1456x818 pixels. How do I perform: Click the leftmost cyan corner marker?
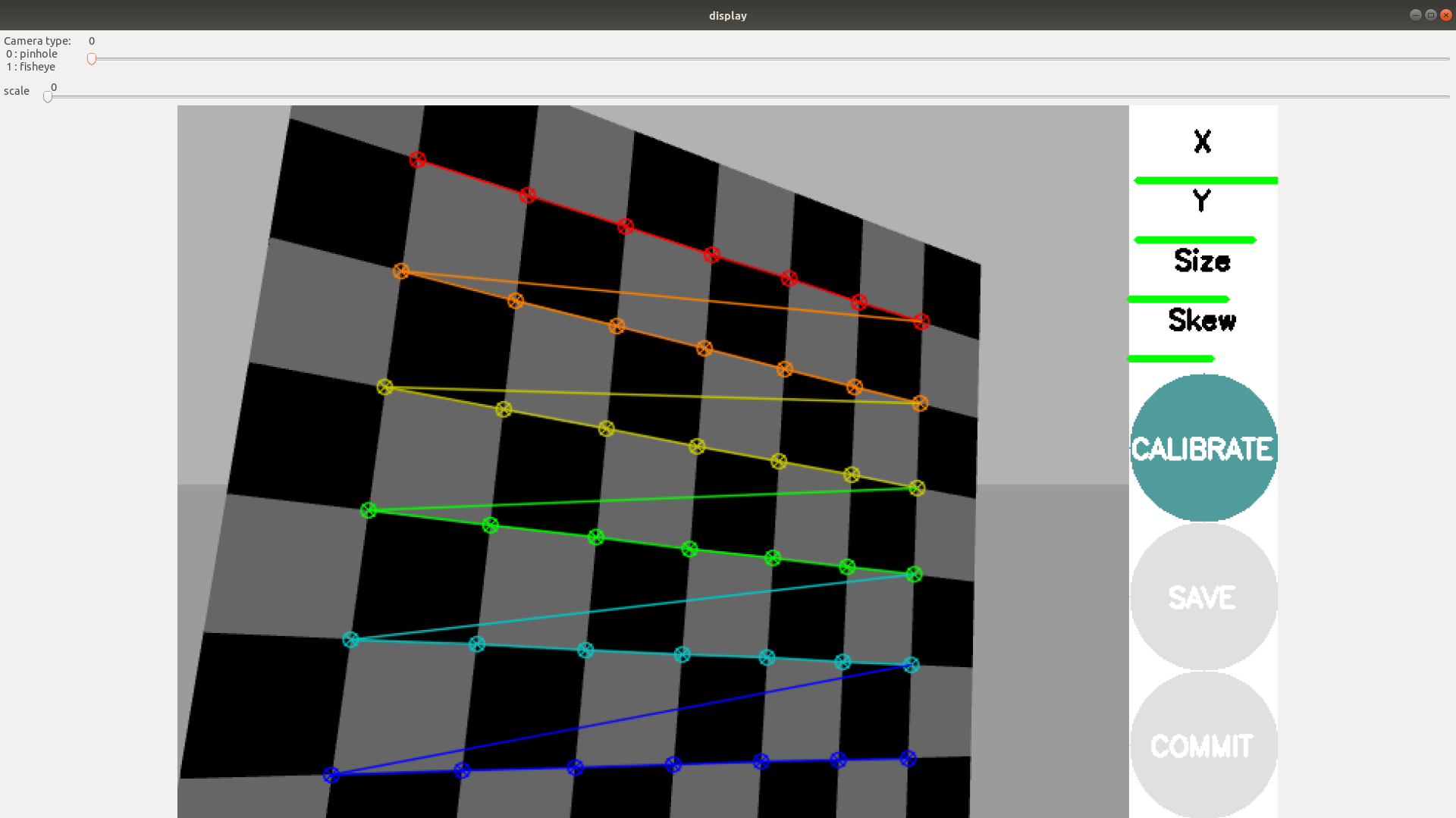(350, 640)
